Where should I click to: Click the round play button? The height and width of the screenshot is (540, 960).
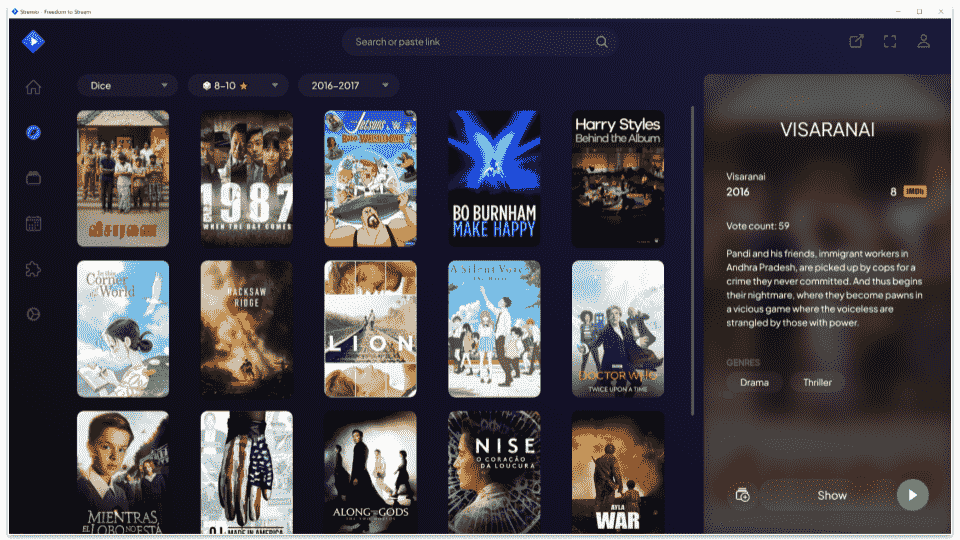[912, 495]
